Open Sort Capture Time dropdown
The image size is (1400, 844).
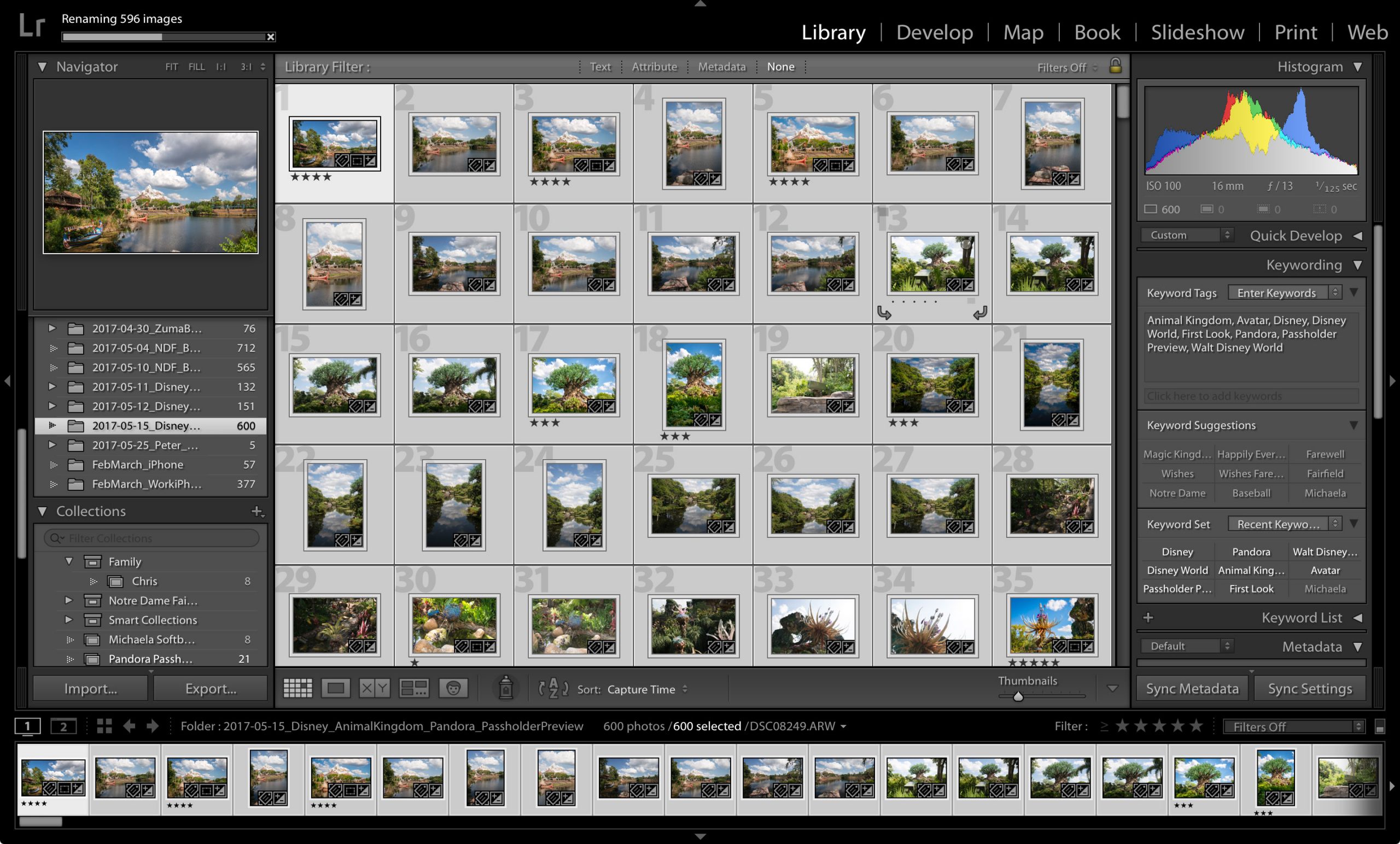click(647, 689)
